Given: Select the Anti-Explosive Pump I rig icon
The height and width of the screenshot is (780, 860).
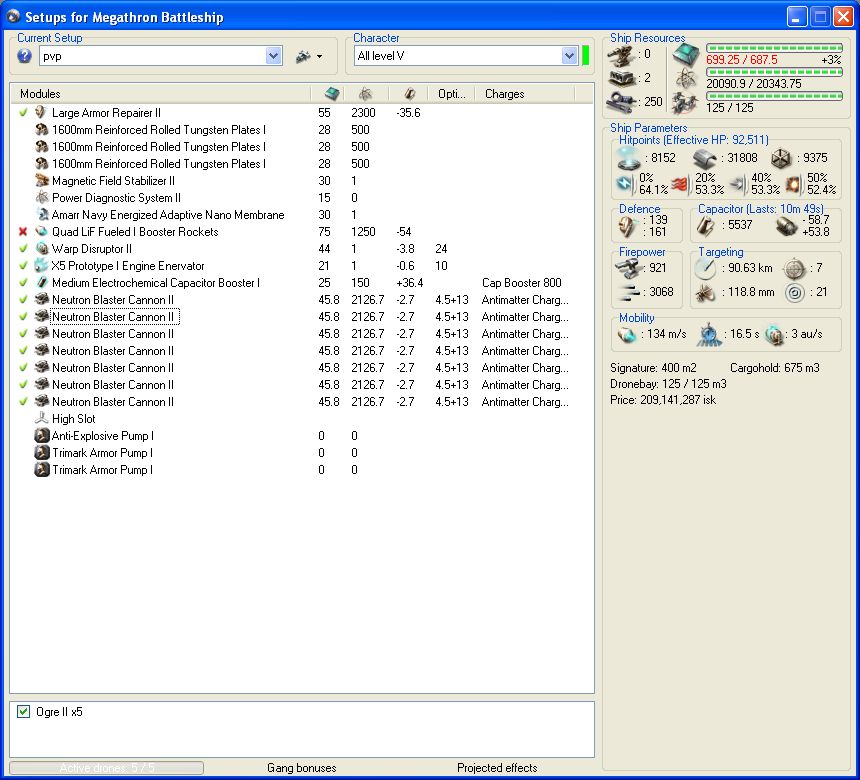Looking at the screenshot, I should tap(42, 436).
